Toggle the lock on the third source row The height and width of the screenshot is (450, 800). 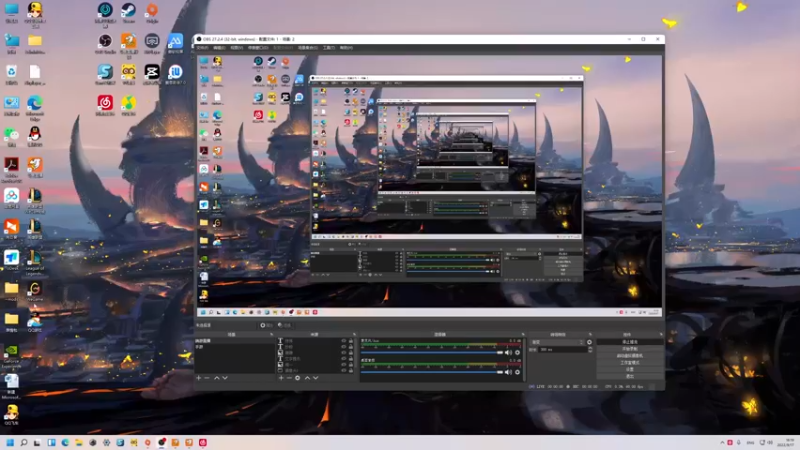[x=351, y=353]
